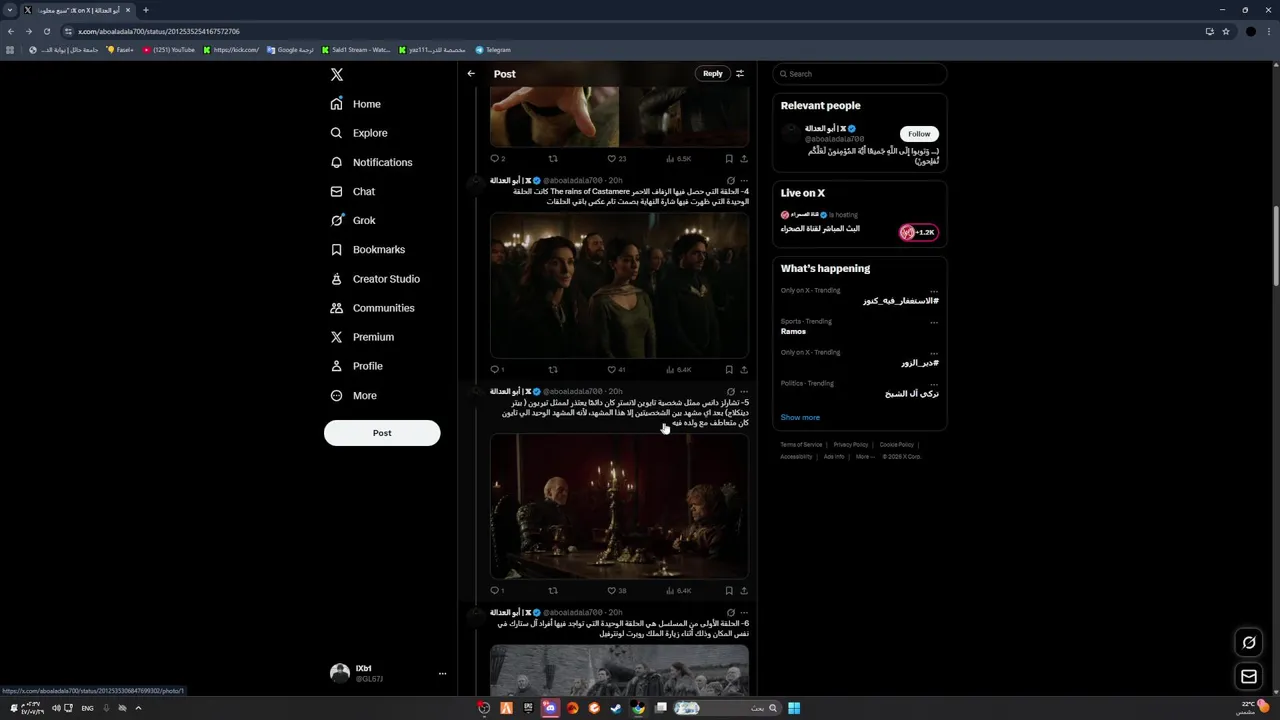Like the top post with 23 likes
The image size is (1280, 720).
[x=616, y=158]
